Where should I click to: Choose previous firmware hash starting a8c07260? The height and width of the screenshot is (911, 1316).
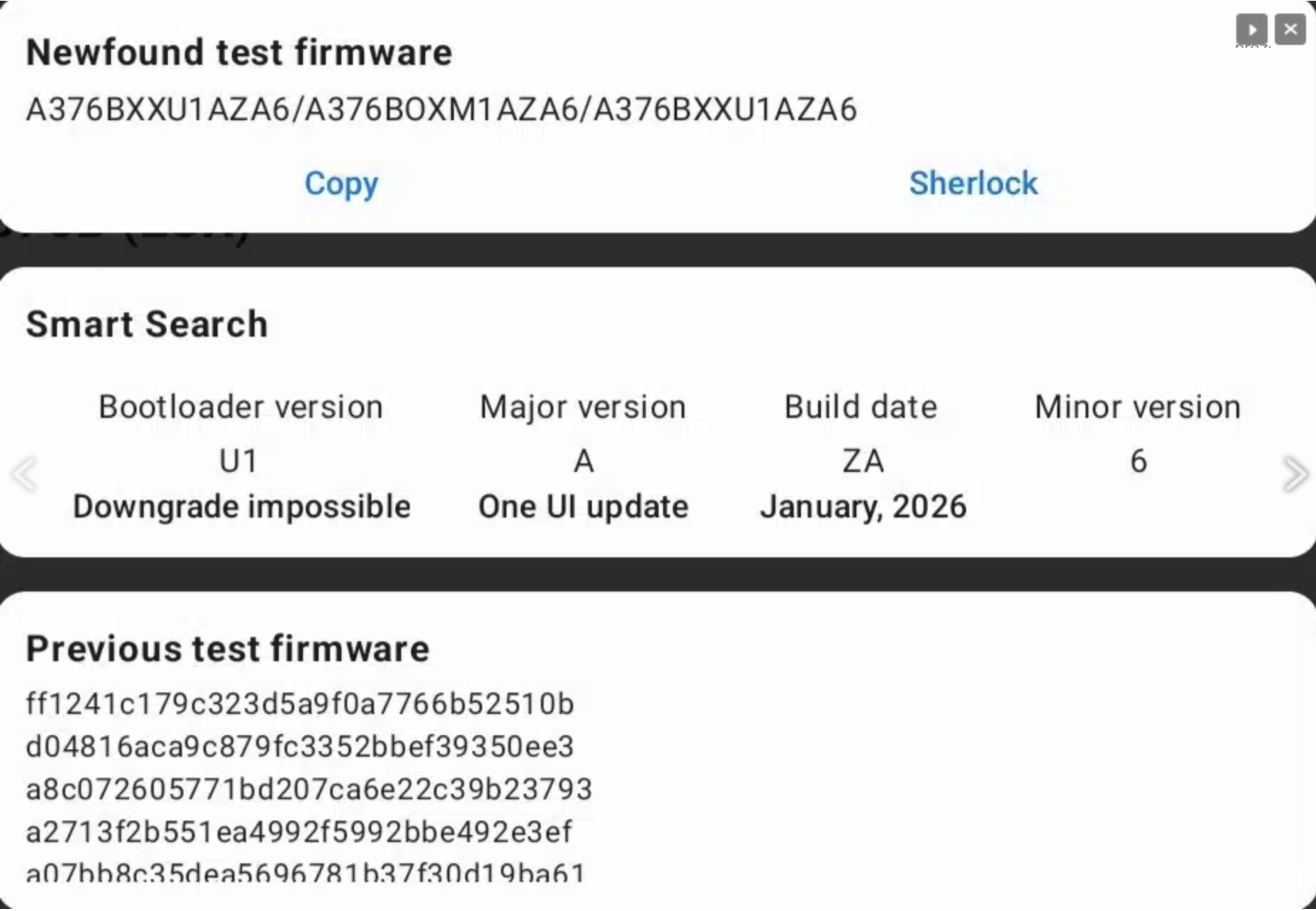[x=309, y=789]
